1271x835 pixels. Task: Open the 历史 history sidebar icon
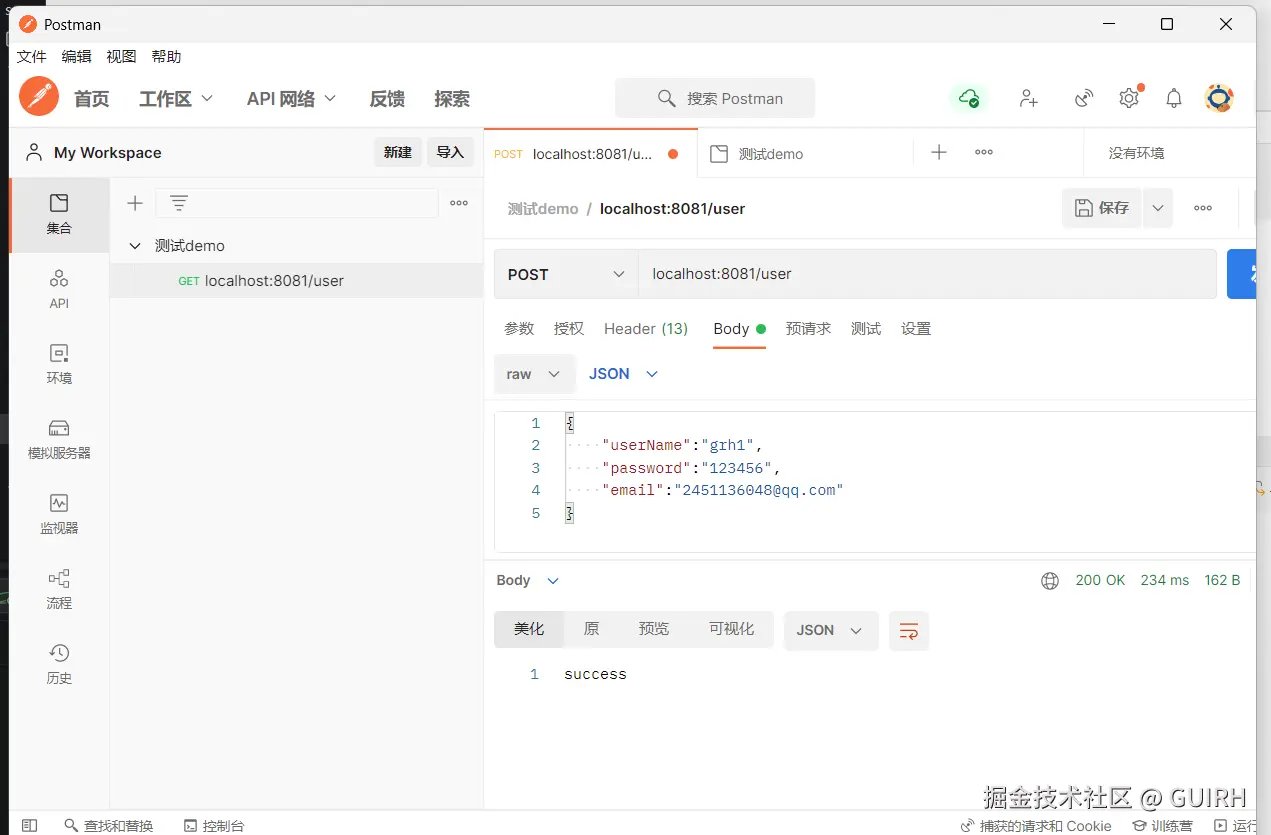59,664
